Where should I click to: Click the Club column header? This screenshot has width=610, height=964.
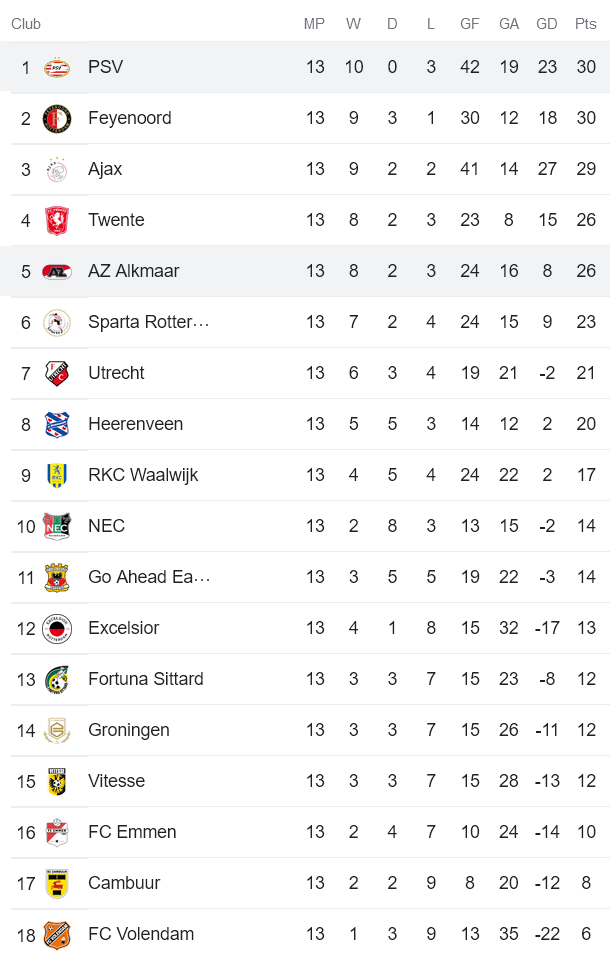pos(26,24)
